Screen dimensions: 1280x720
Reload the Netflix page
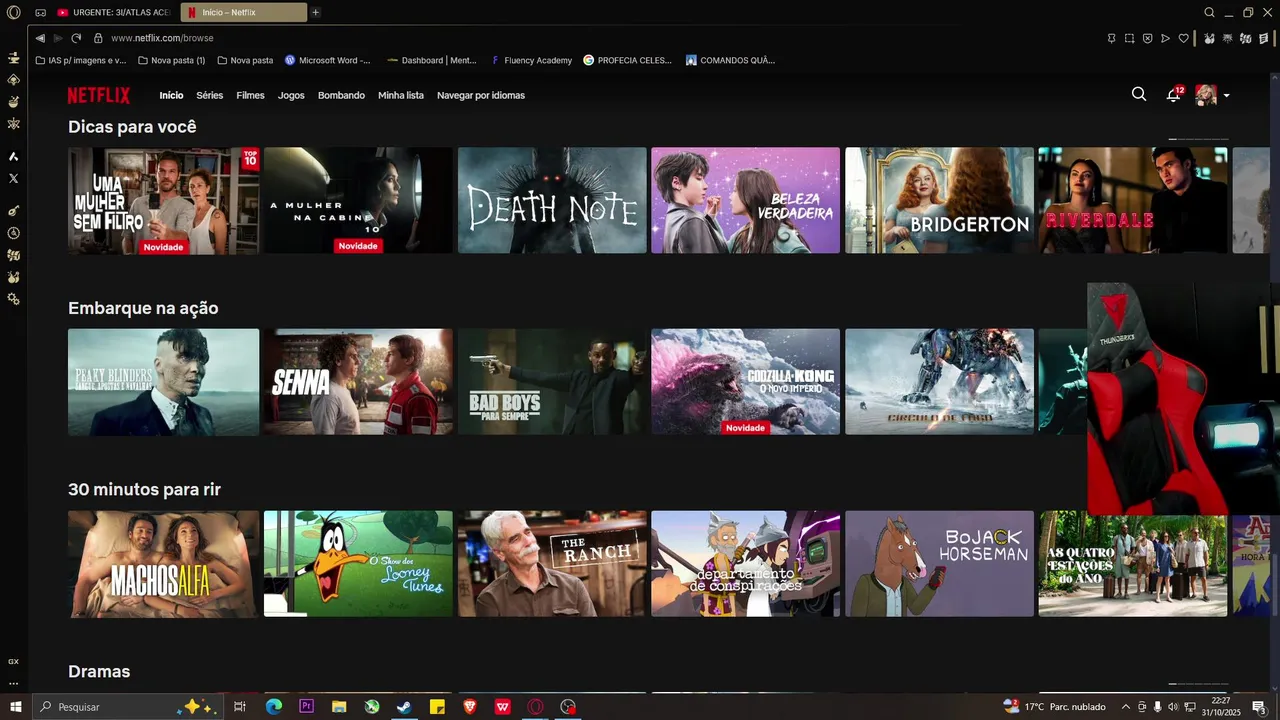coord(76,38)
